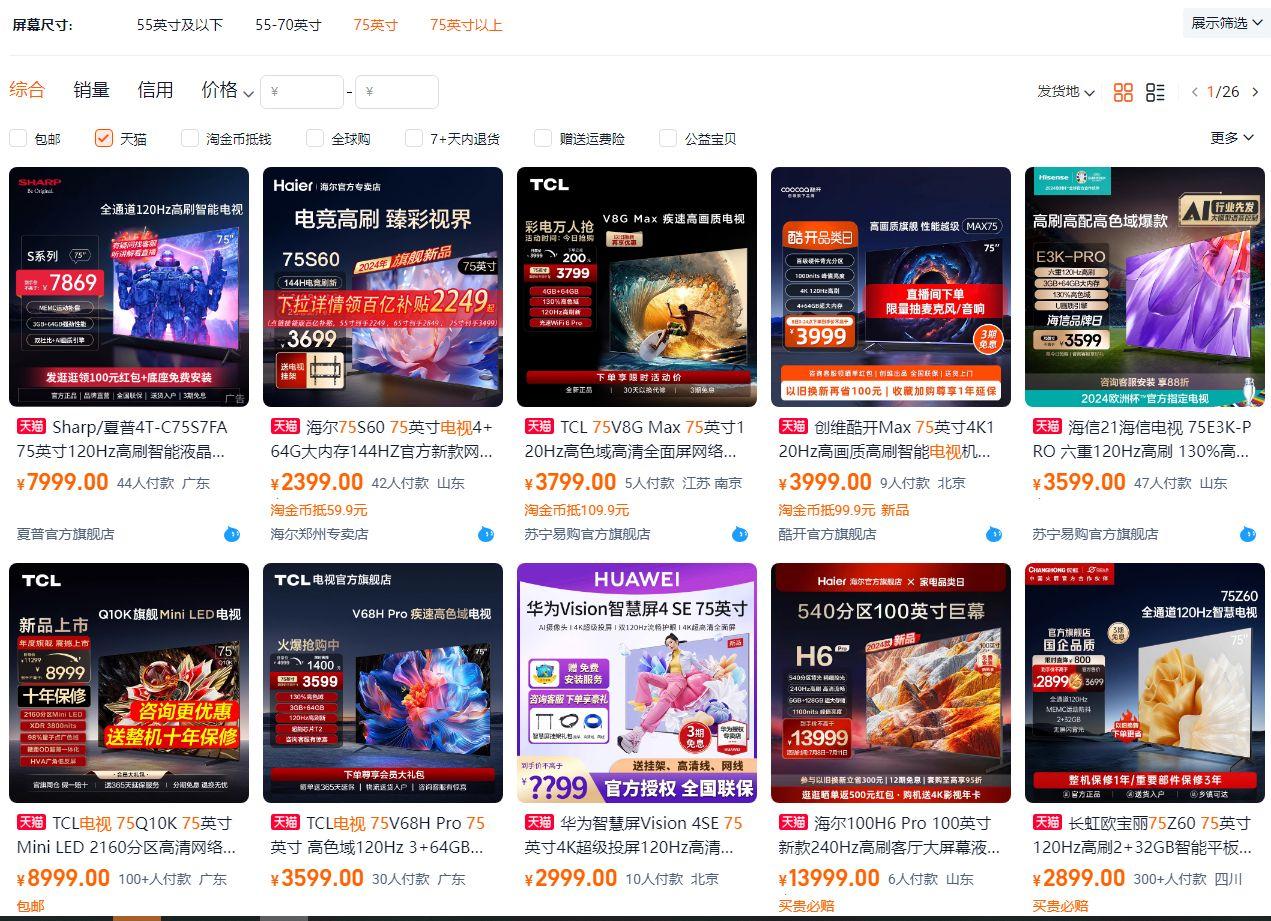Visit 夏普官方旗舰店 store
1271x921 pixels.
click(x=66, y=534)
